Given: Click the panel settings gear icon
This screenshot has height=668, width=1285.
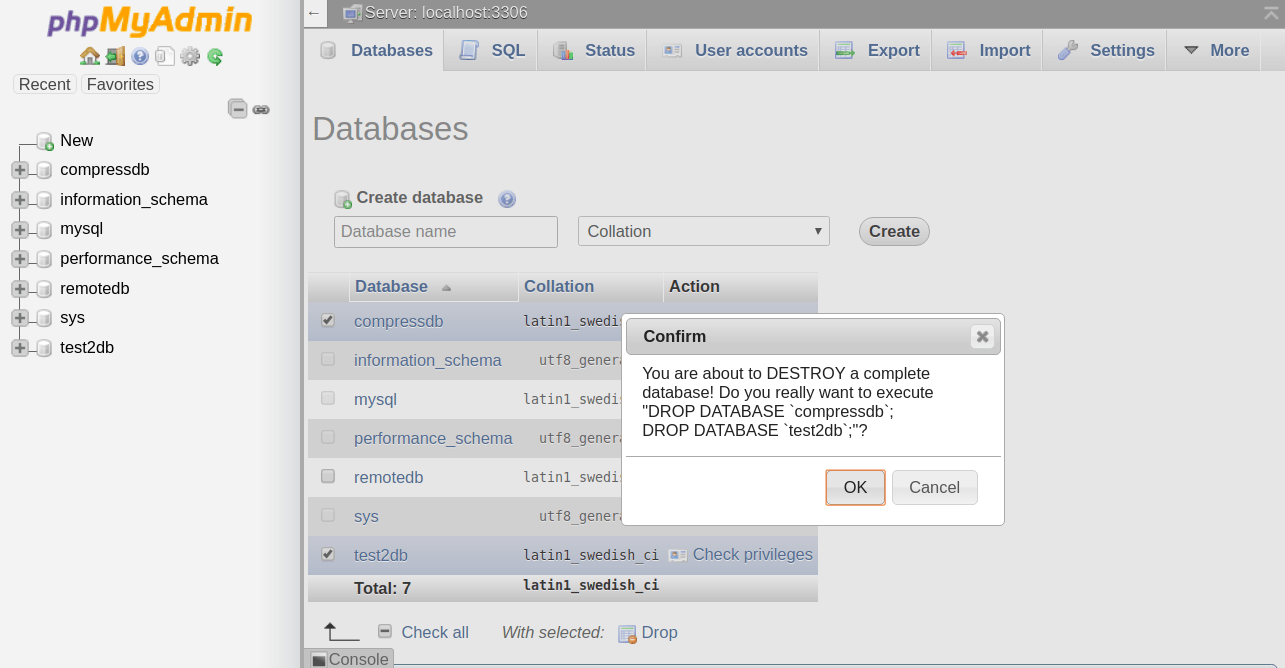Looking at the screenshot, I should (x=189, y=57).
